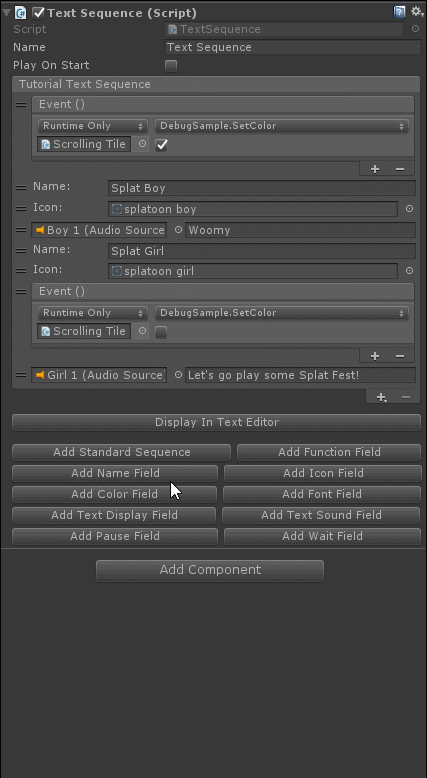This screenshot has height=778, width=427.
Task: Add listener with plus in first Event block
Action: 375,169
